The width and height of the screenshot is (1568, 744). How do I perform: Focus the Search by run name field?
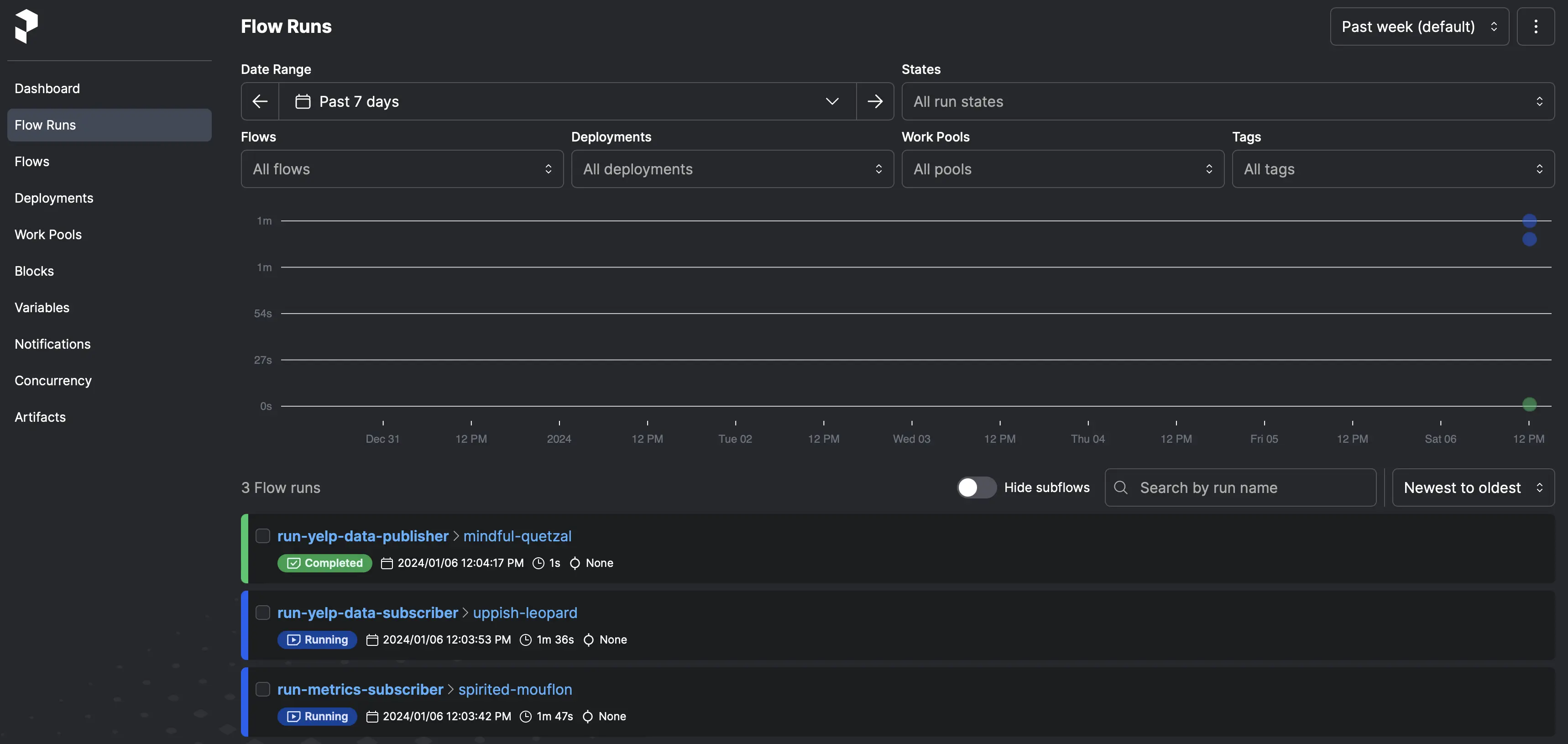tap(1240, 487)
